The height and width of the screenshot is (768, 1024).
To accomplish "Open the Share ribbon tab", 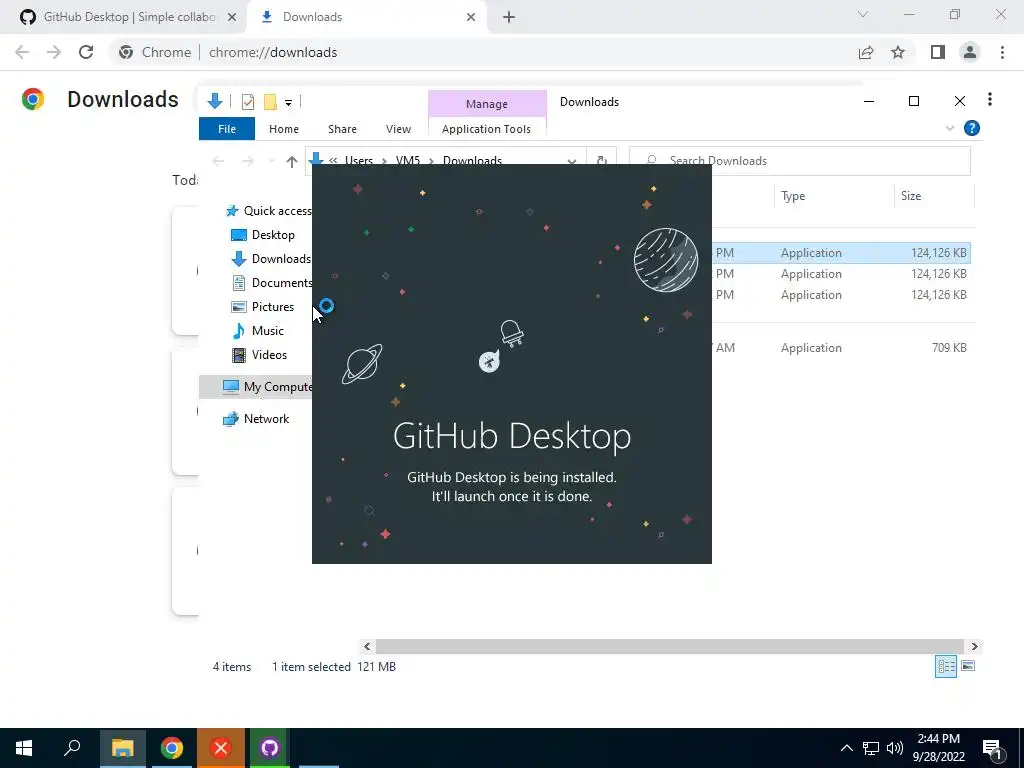I will (342, 129).
